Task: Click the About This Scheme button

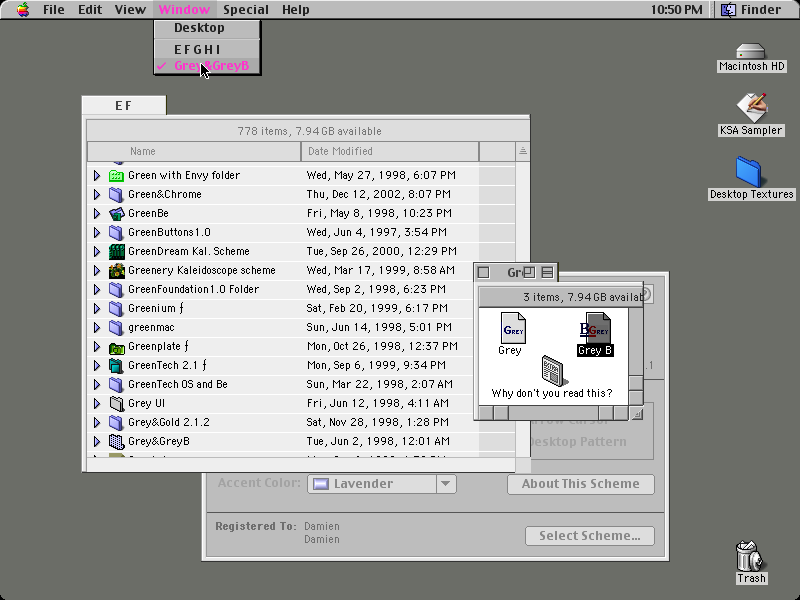Action: (581, 484)
